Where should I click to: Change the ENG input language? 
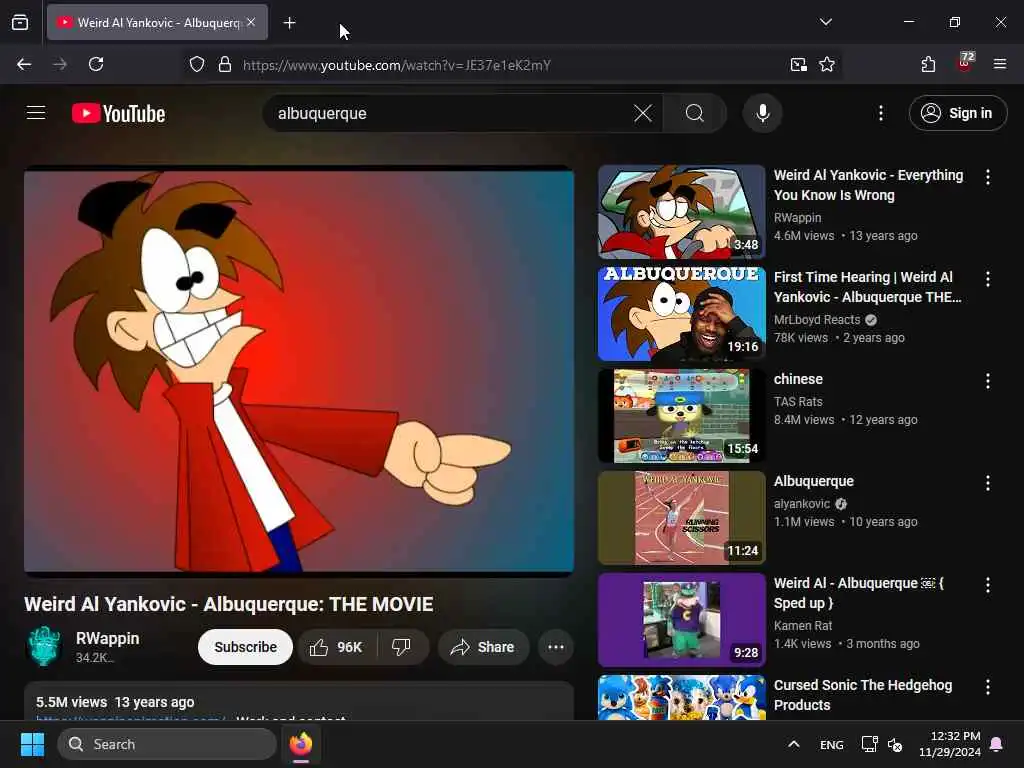[x=831, y=744]
